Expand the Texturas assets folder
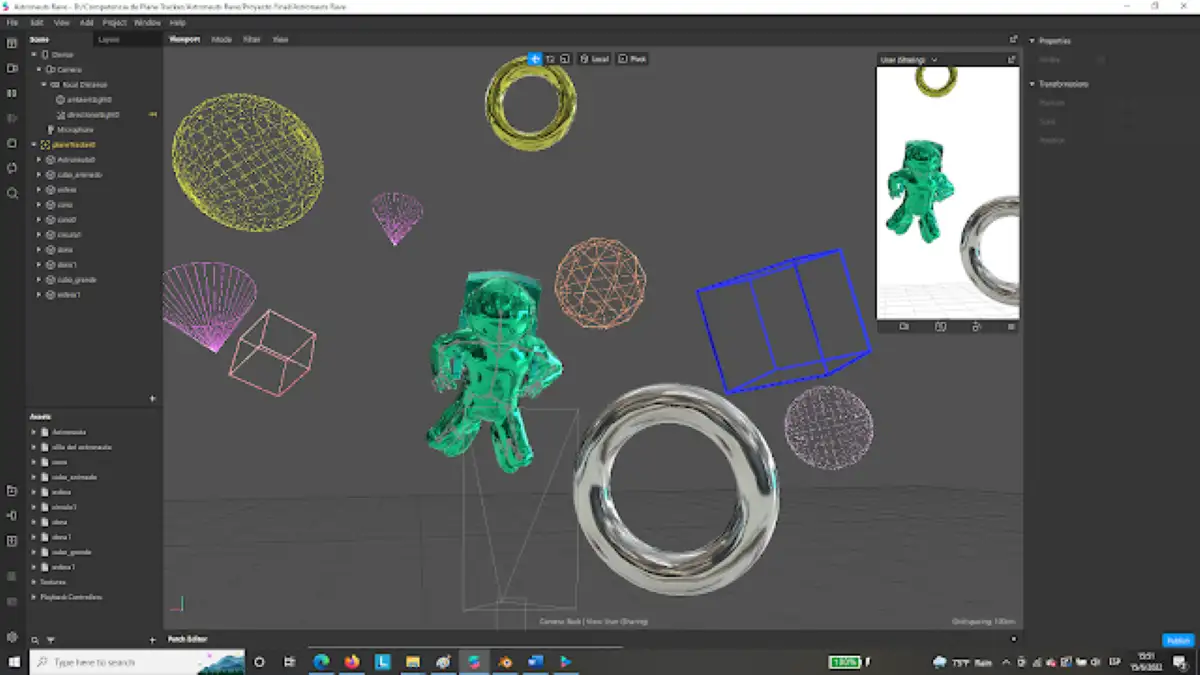The width and height of the screenshot is (1200, 675). [x=33, y=582]
